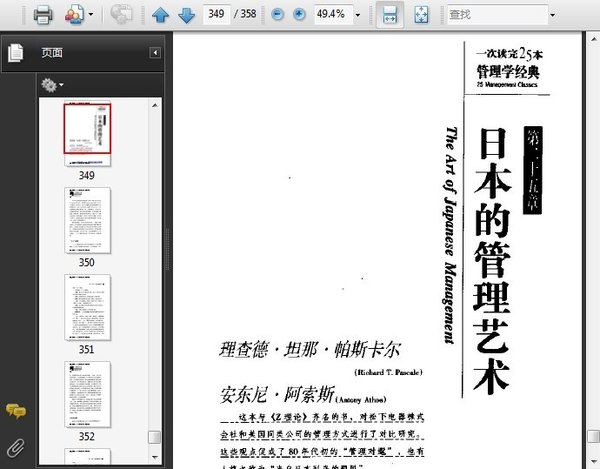Open the share/collaborate people icon

coord(75,15)
